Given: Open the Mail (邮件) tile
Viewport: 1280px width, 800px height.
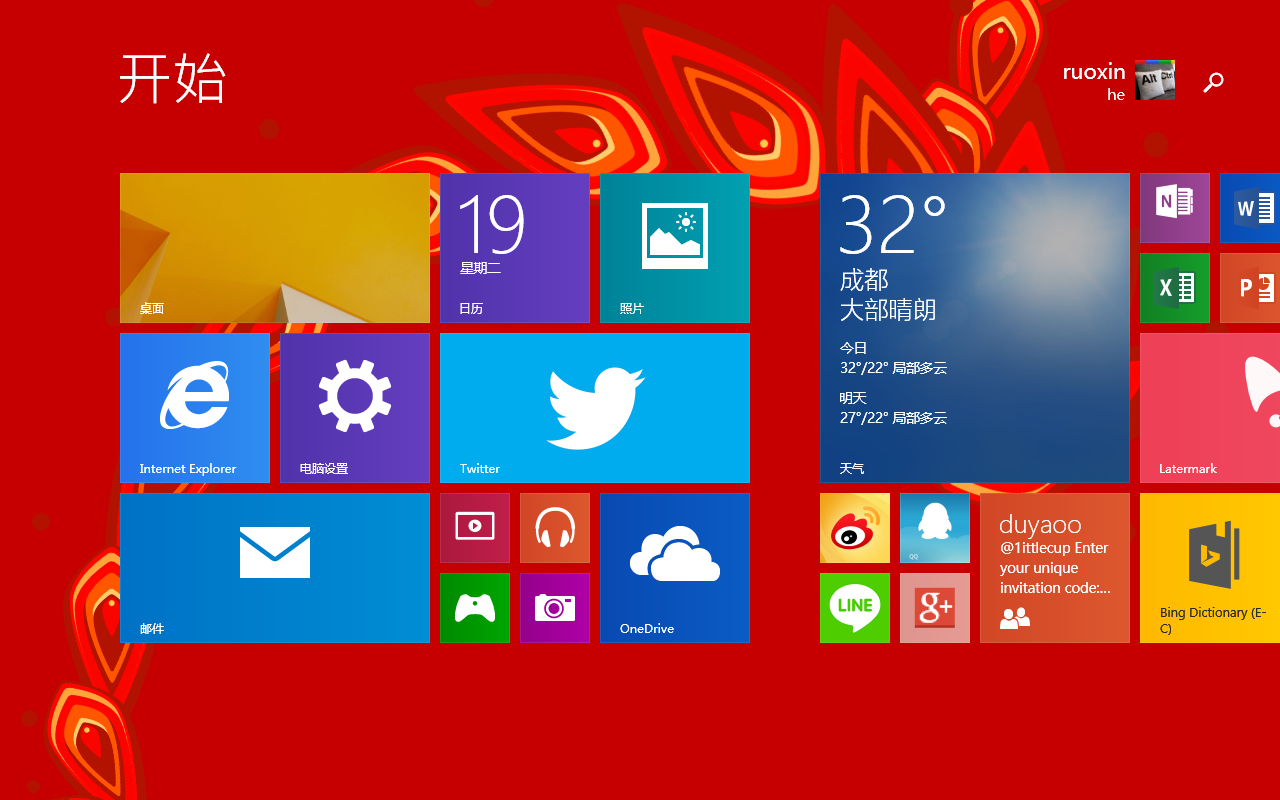Looking at the screenshot, I should tap(275, 568).
